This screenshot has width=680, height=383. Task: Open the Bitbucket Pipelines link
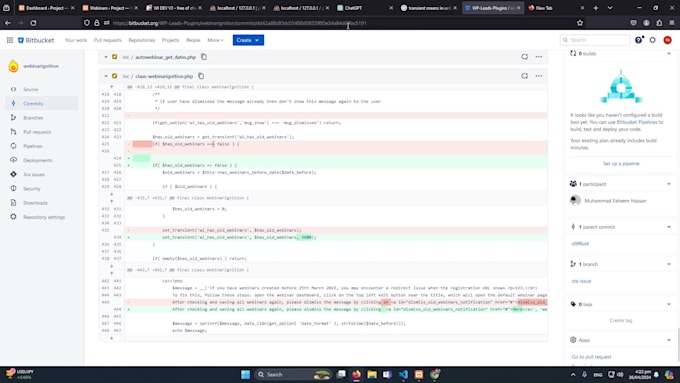637,122
